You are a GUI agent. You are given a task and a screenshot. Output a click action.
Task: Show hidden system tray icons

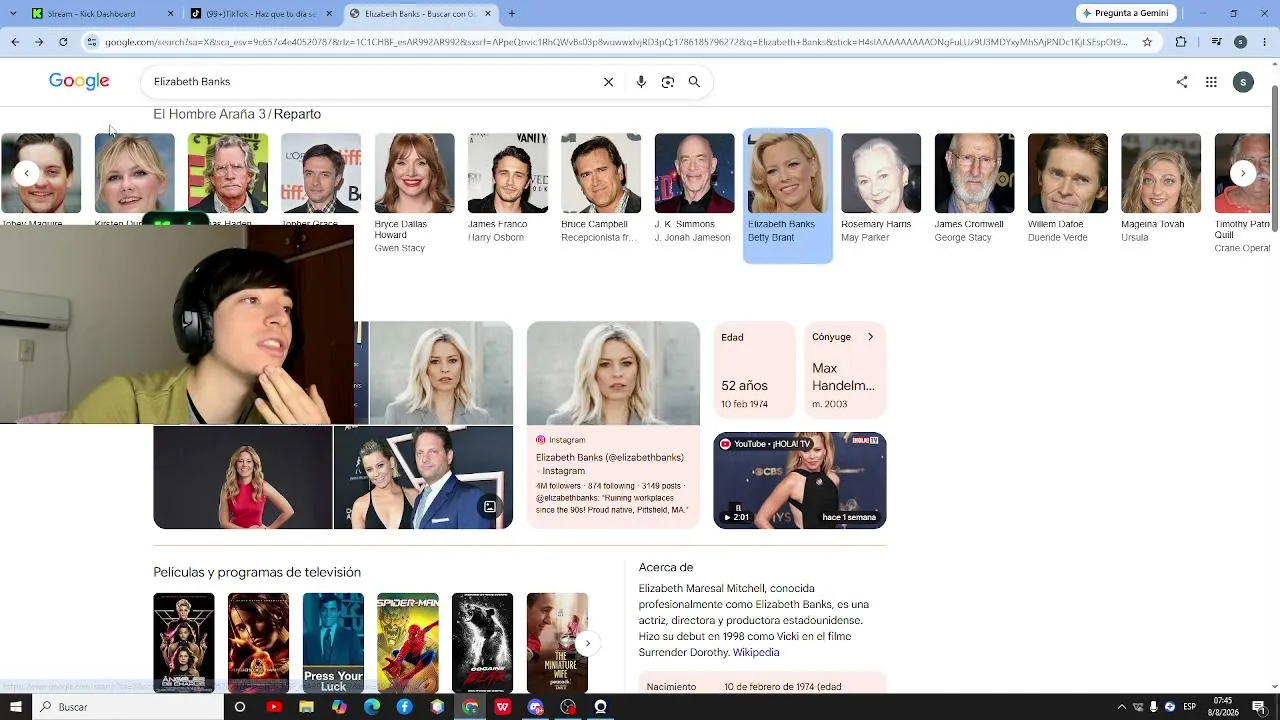tap(1121, 707)
